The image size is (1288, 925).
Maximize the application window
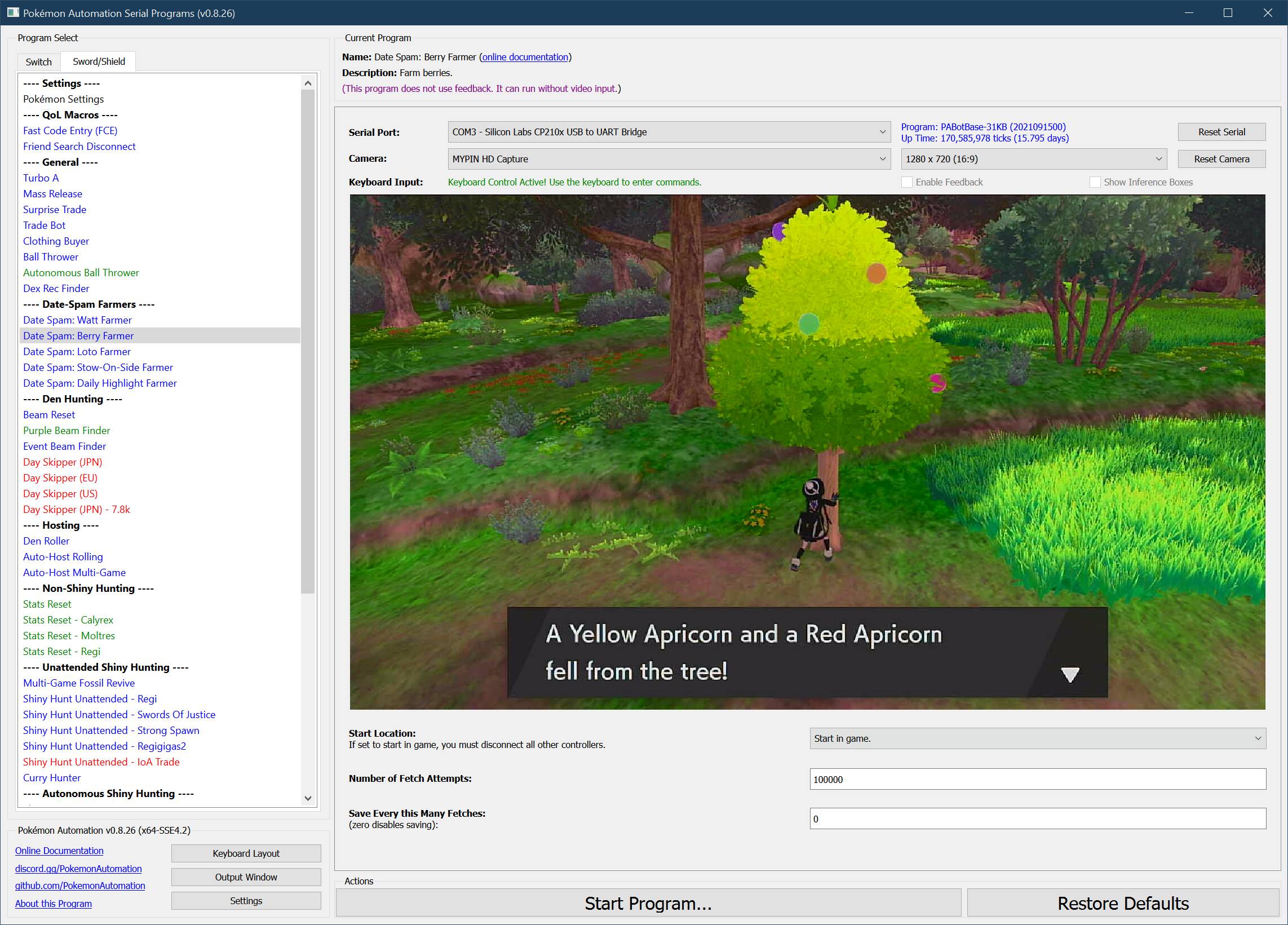(1227, 12)
